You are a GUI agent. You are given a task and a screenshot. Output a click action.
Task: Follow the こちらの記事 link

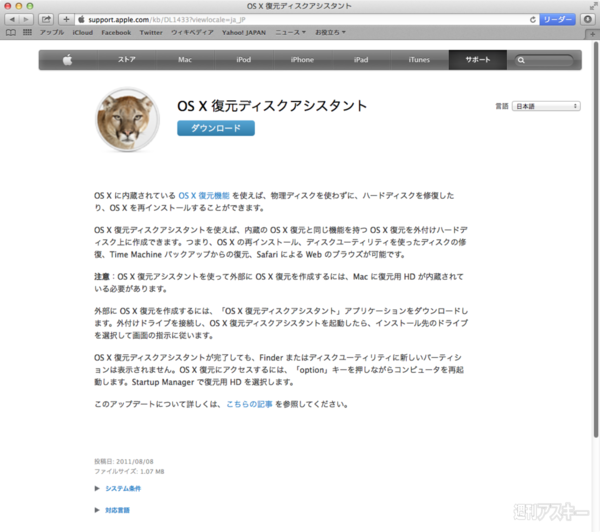coord(249,404)
